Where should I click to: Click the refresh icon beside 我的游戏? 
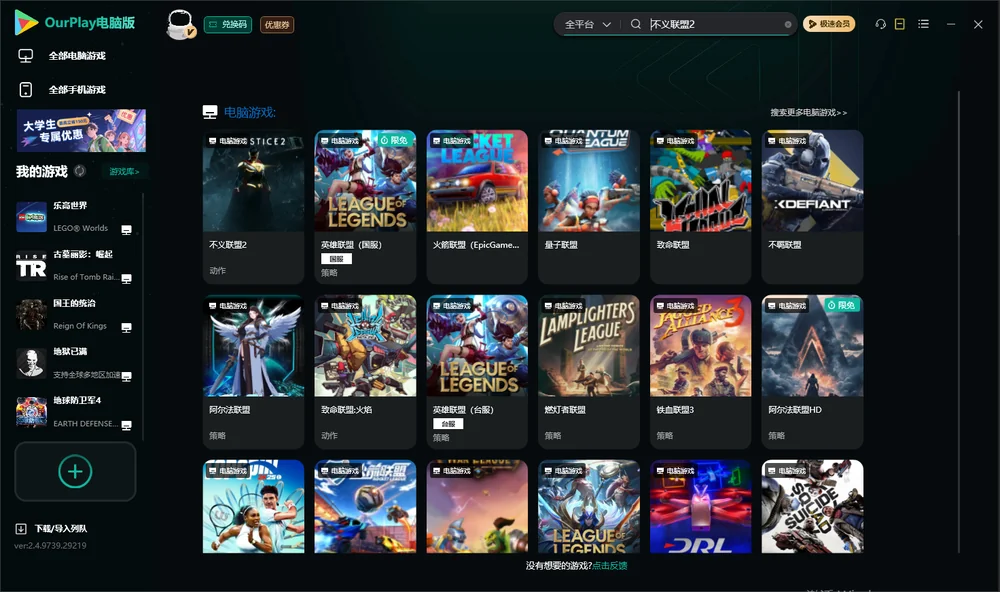(80, 171)
